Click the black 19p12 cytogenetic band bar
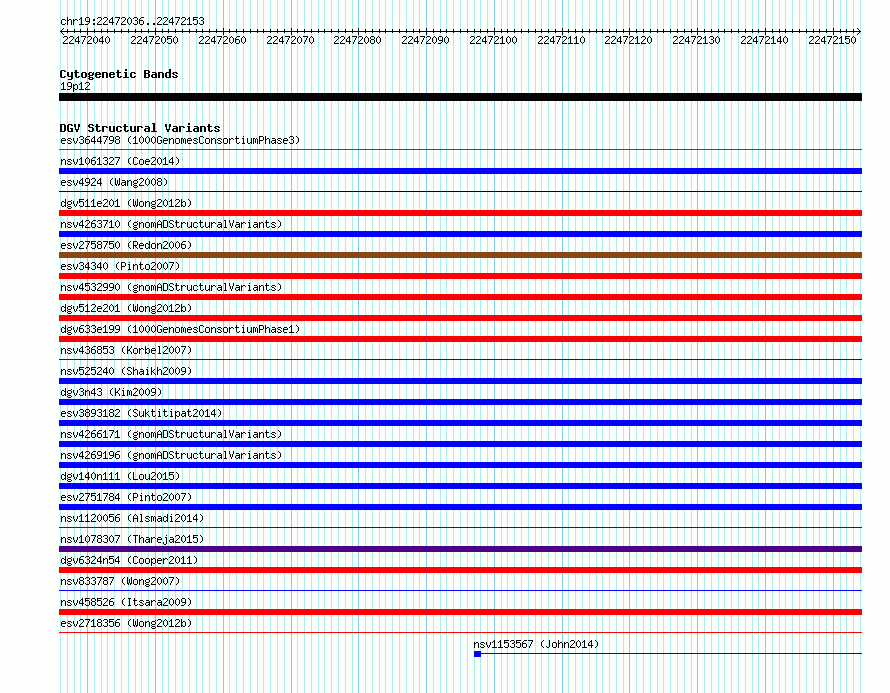The image size is (890, 693). 460,97
